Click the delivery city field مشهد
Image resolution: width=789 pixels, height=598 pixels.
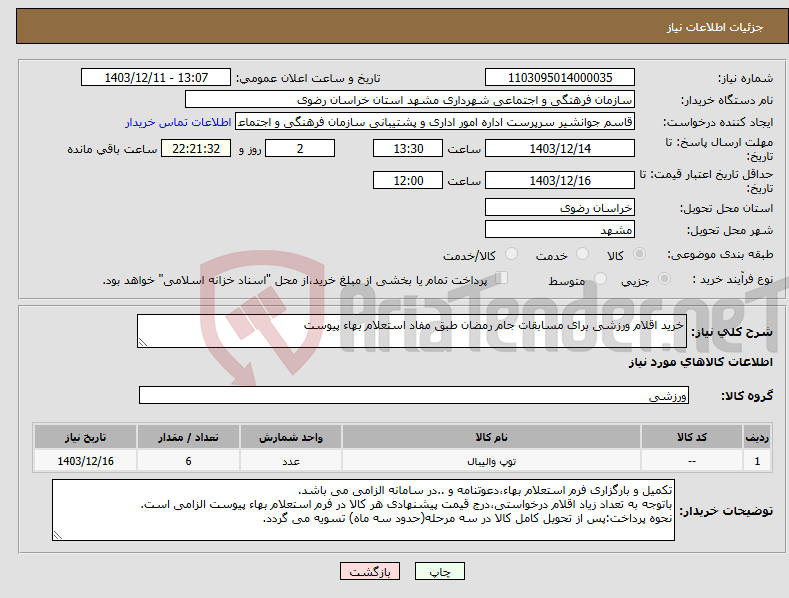(560, 230)
